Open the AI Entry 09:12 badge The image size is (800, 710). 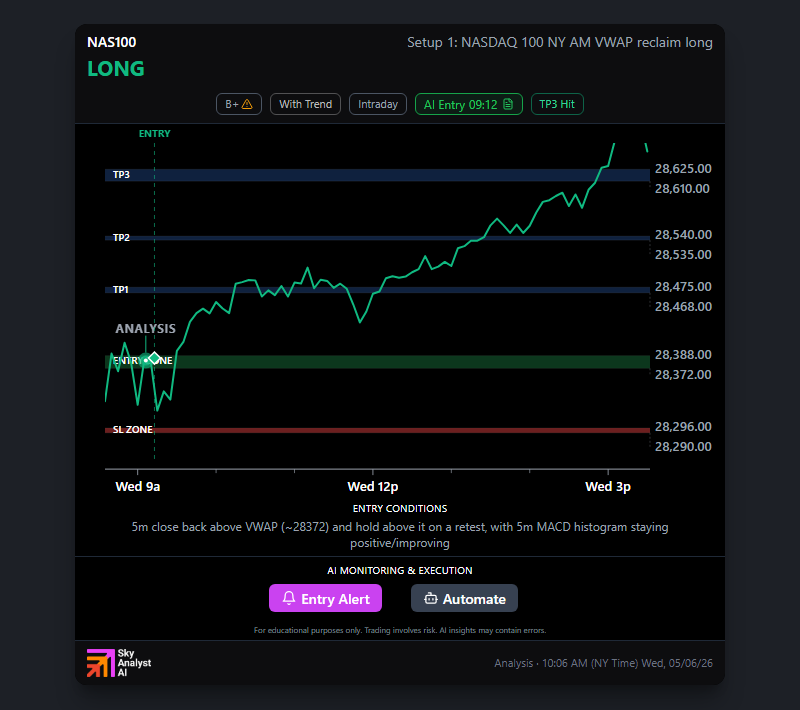[468, 104]
